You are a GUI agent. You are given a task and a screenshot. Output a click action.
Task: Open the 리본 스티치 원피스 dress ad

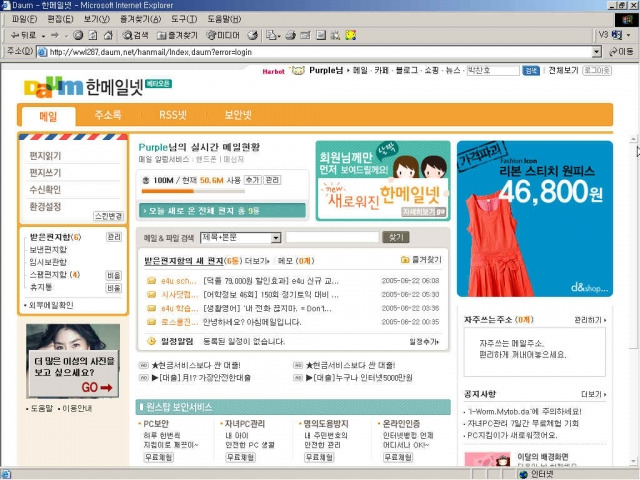(535, 219)
